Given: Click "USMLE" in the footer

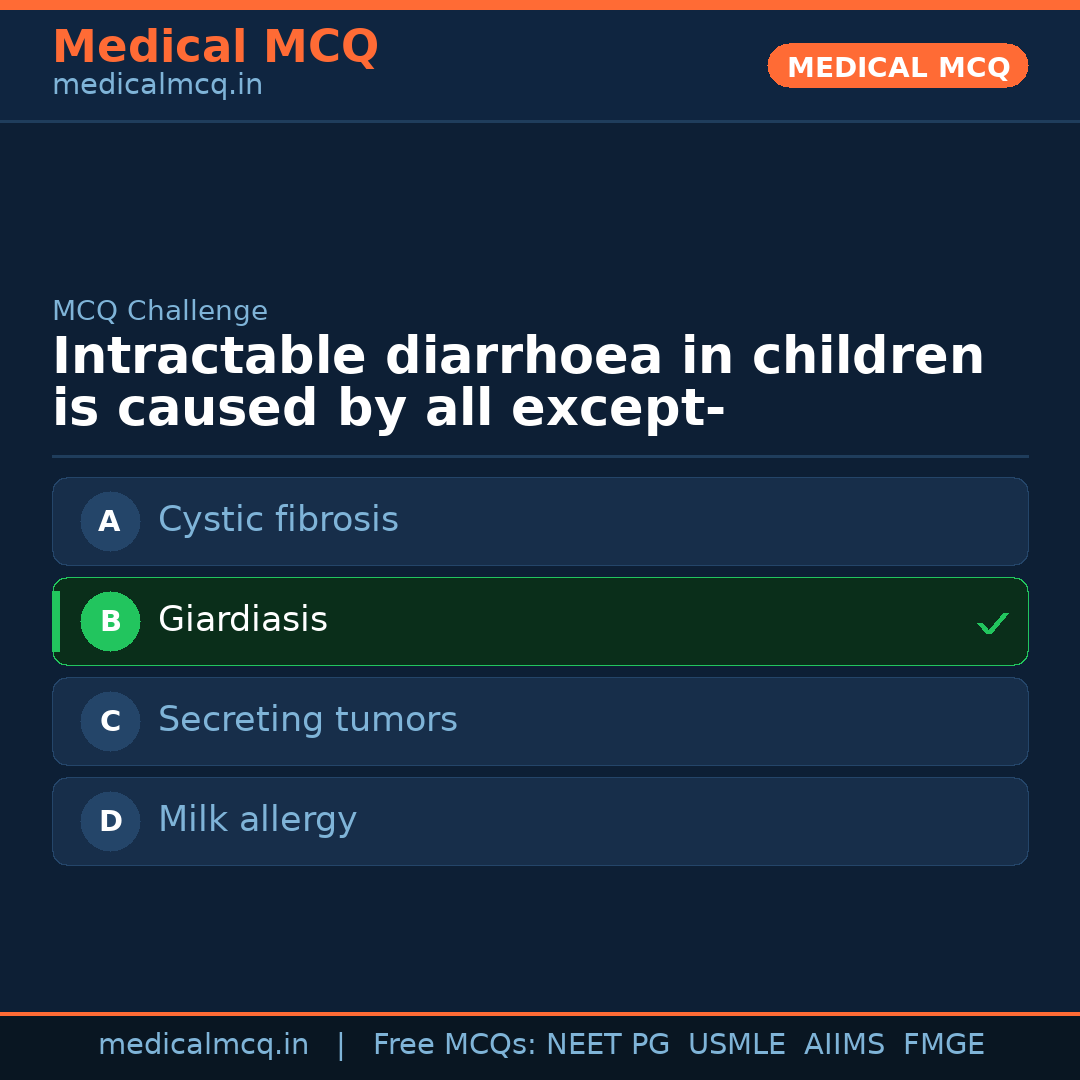Looking at the screenshot, I should pyautogui.click(x=736, y=1045).
